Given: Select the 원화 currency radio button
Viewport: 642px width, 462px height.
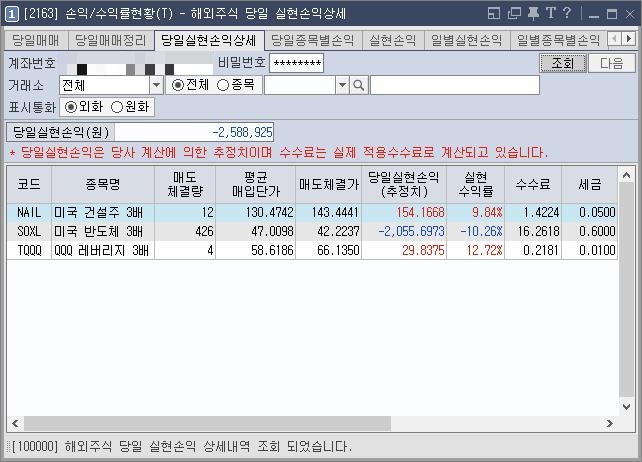Looking at the screenshot, I should (117, 107).
